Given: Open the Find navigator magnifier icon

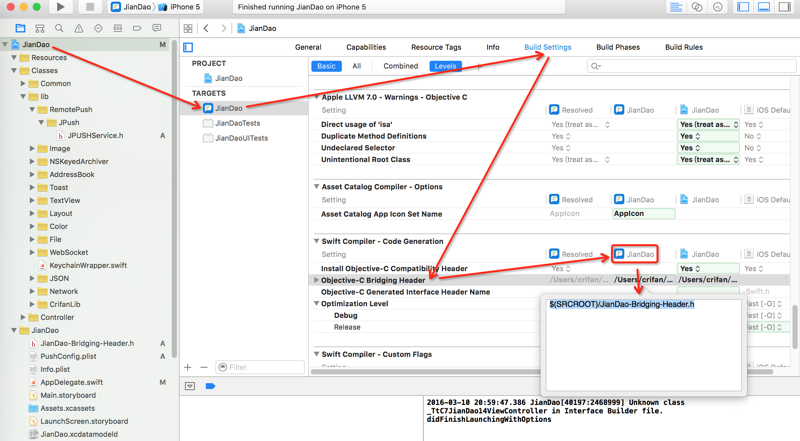Looking at the screenshot, I should pos(59,28).
